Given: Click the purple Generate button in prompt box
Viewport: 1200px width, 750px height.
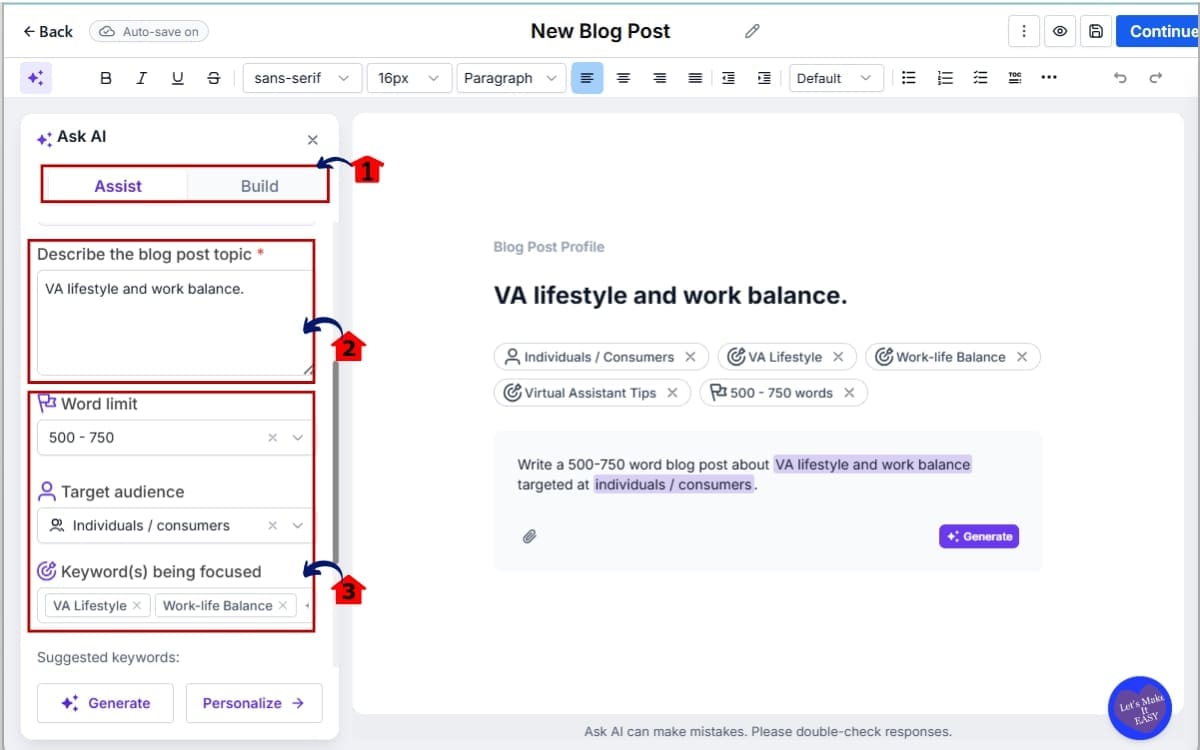Looking at the screenshot, I should (978, 536).
